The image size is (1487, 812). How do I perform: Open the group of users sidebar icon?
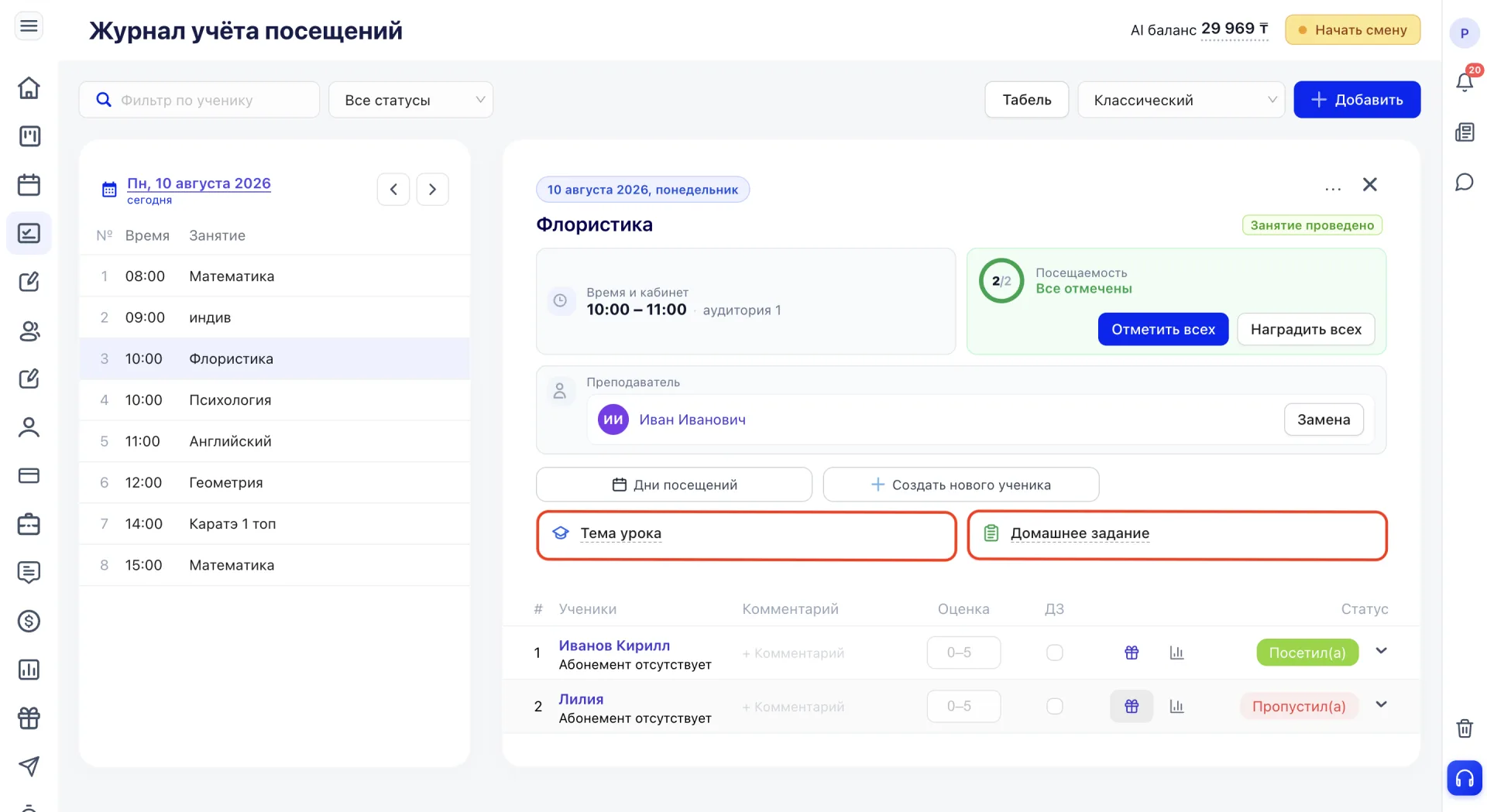29,331
